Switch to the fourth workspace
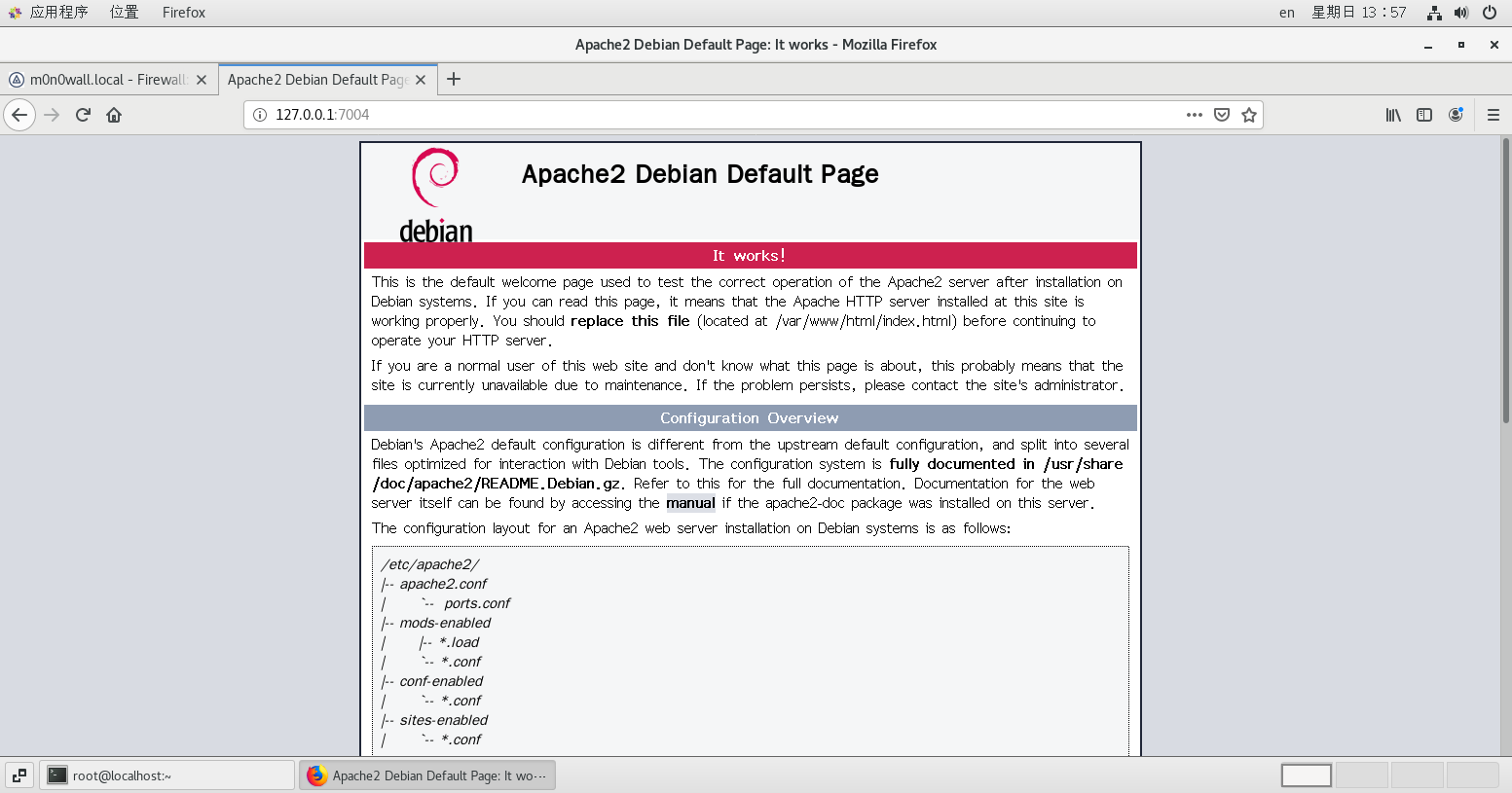Screen dimensions: 1512x793 point(1472,775)
